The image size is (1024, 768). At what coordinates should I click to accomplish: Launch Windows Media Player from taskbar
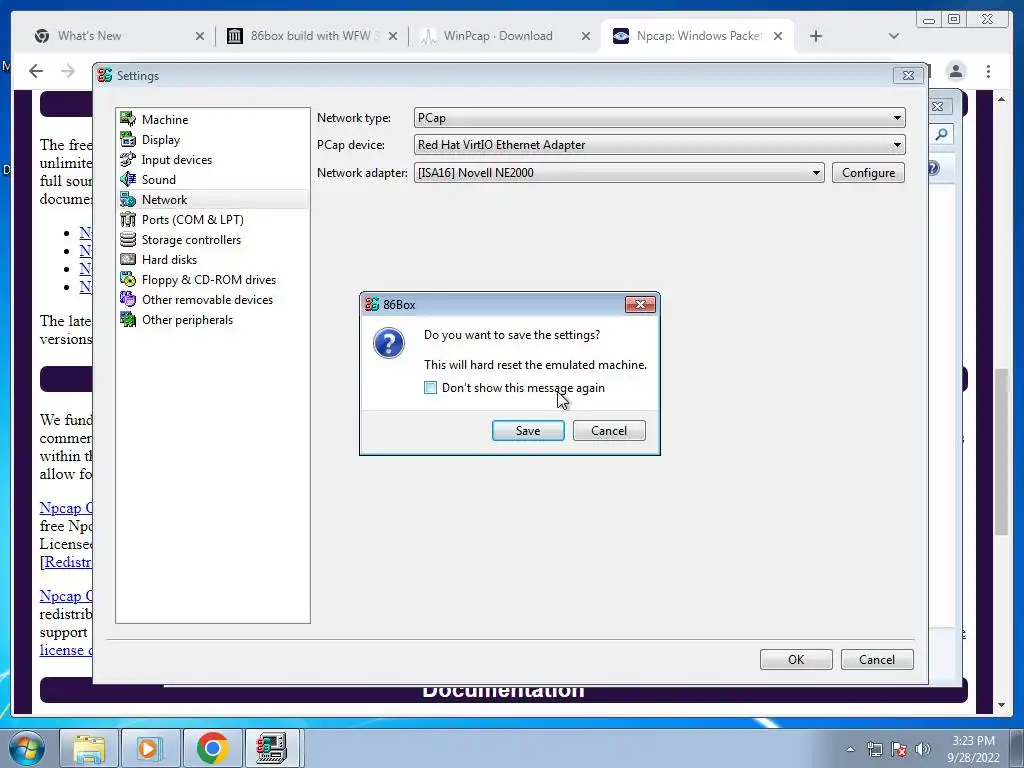pos(150,748)
